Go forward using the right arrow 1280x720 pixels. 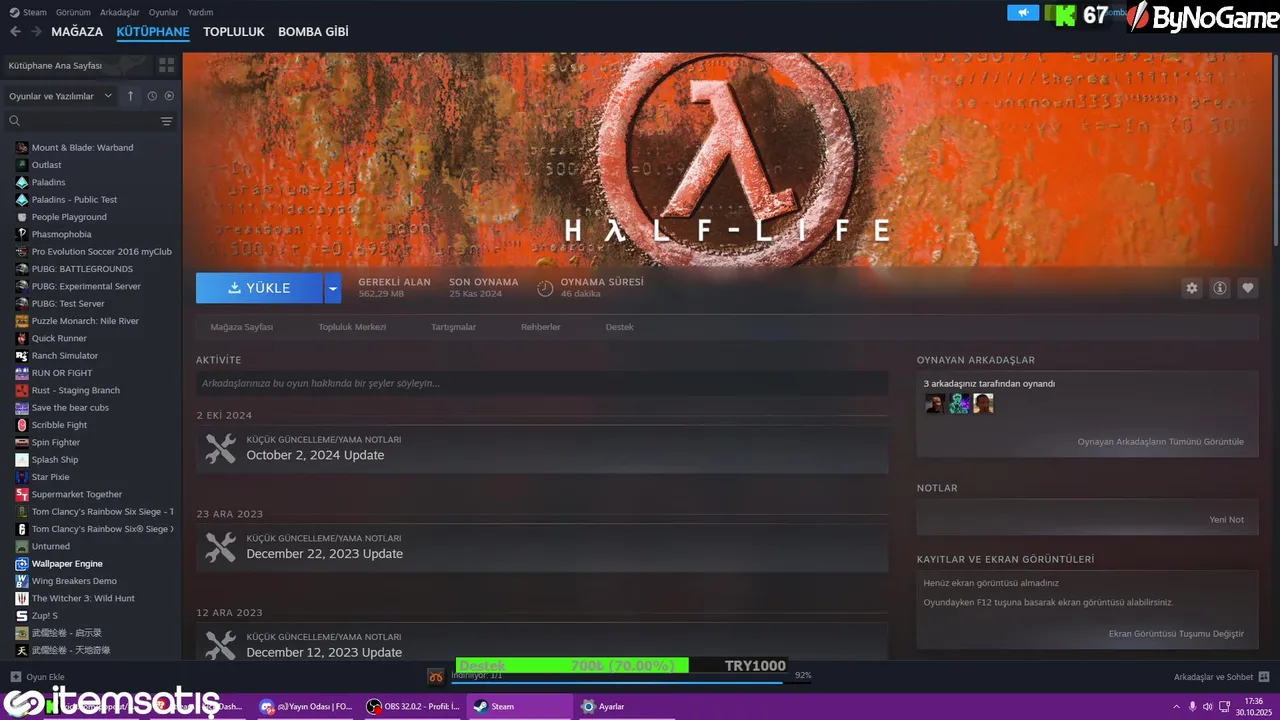click(36, 32)
